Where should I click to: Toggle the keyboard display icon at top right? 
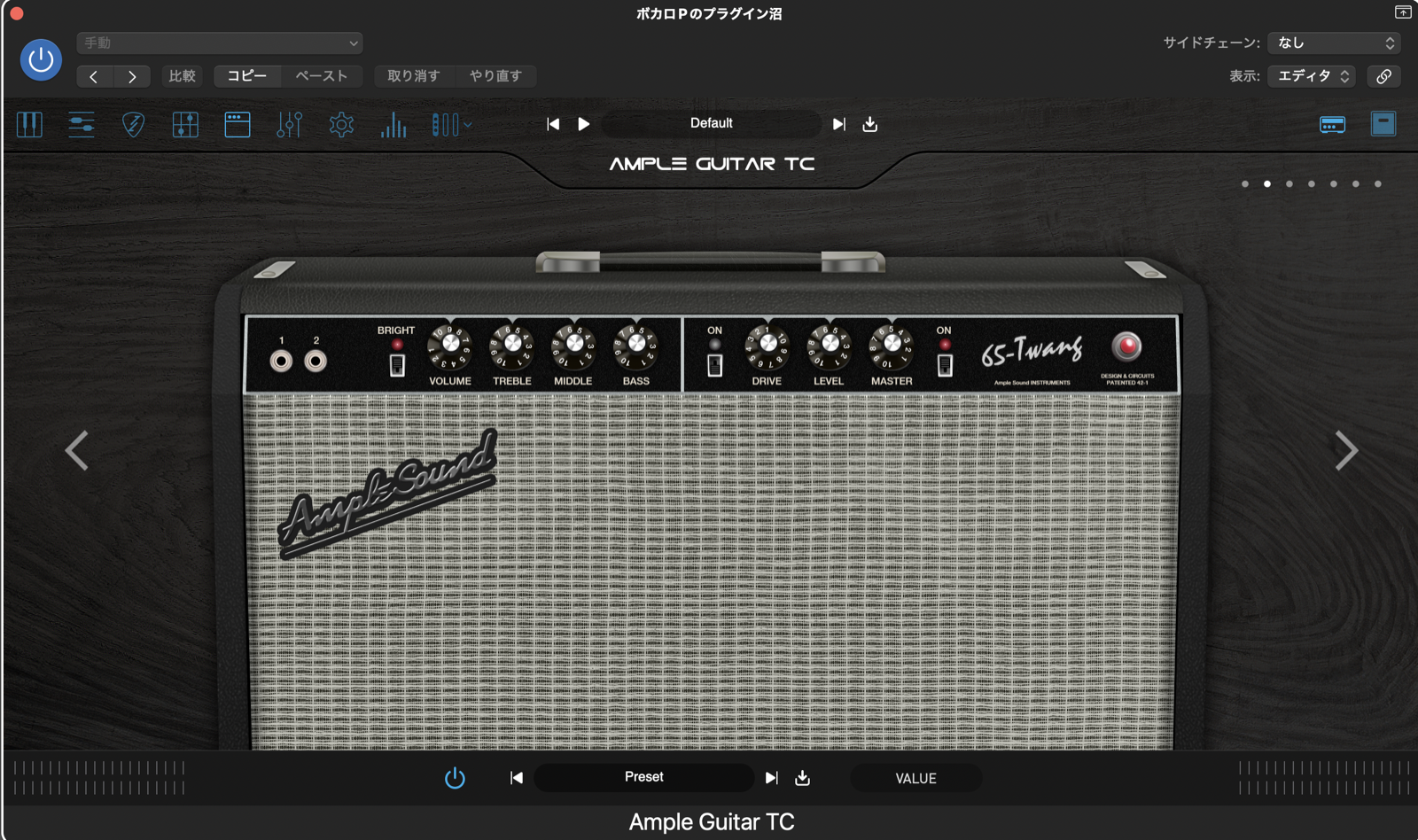pos(1332,124)
